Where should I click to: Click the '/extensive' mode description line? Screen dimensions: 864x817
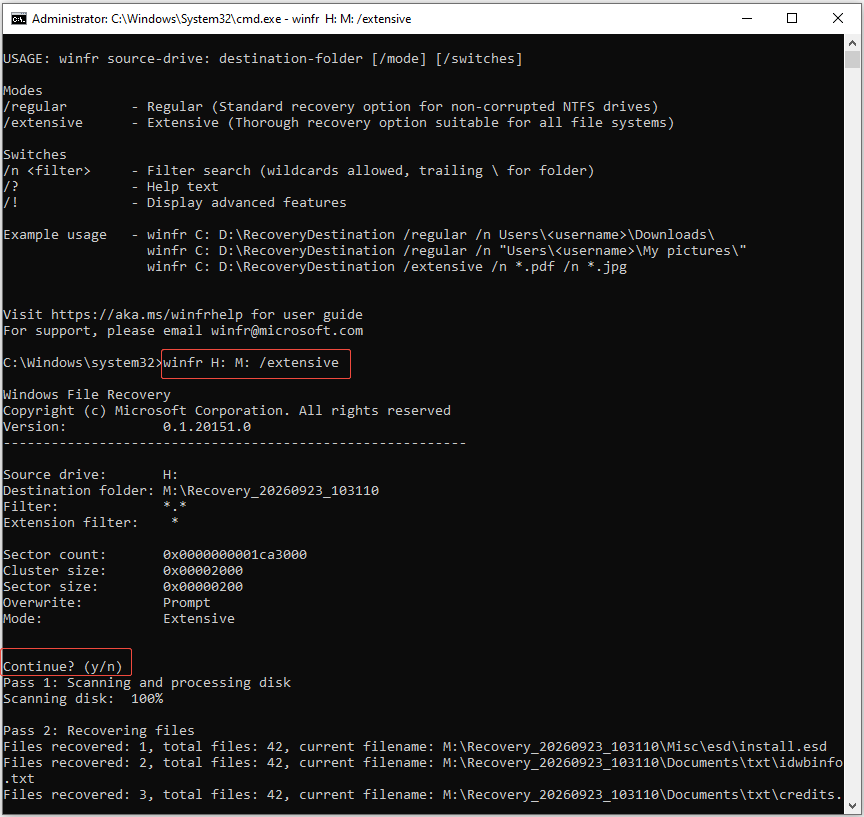point(339,122)
